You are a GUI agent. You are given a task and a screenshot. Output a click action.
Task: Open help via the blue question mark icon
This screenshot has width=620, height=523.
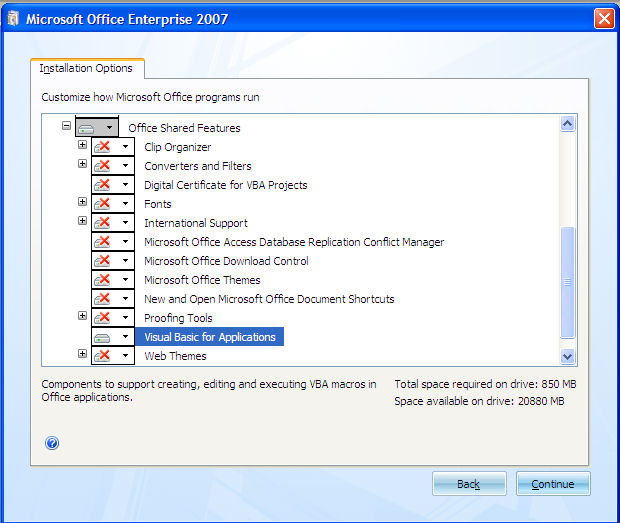click(x=52, y=443)
